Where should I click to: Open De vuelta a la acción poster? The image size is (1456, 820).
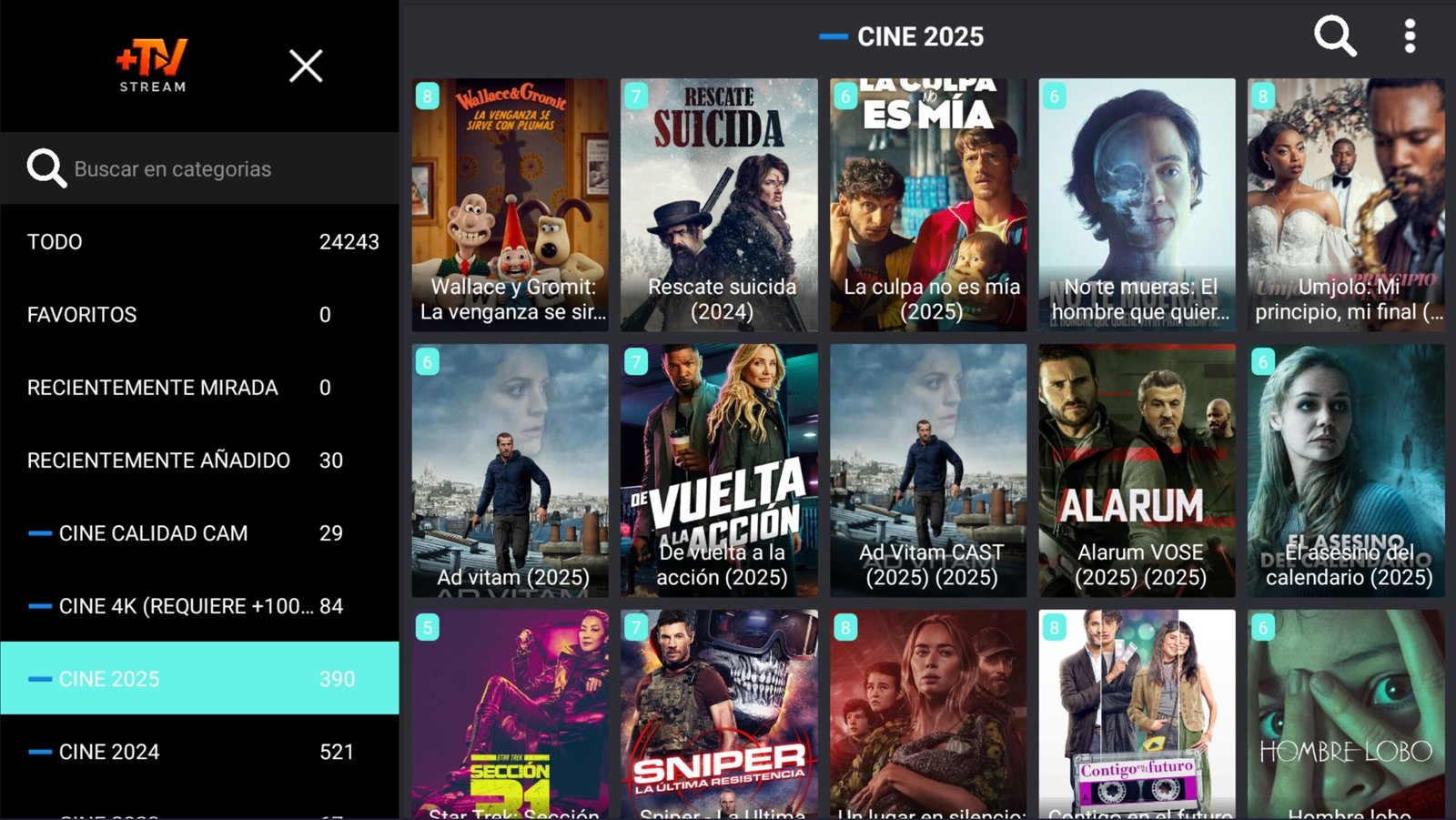(x=719, y=471)
